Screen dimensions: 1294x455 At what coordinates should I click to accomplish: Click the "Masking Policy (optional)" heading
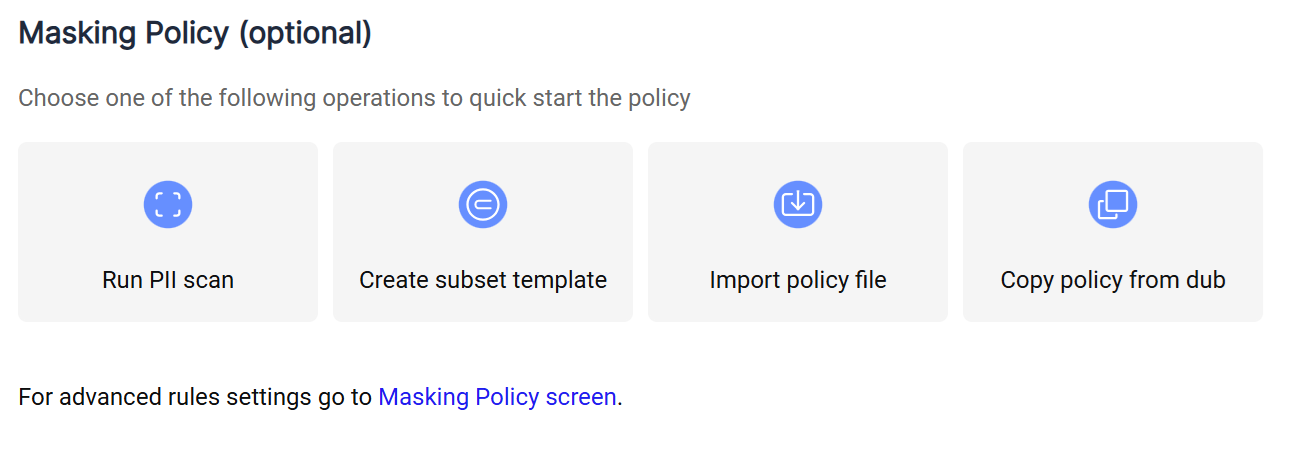[x=195, y=33]
